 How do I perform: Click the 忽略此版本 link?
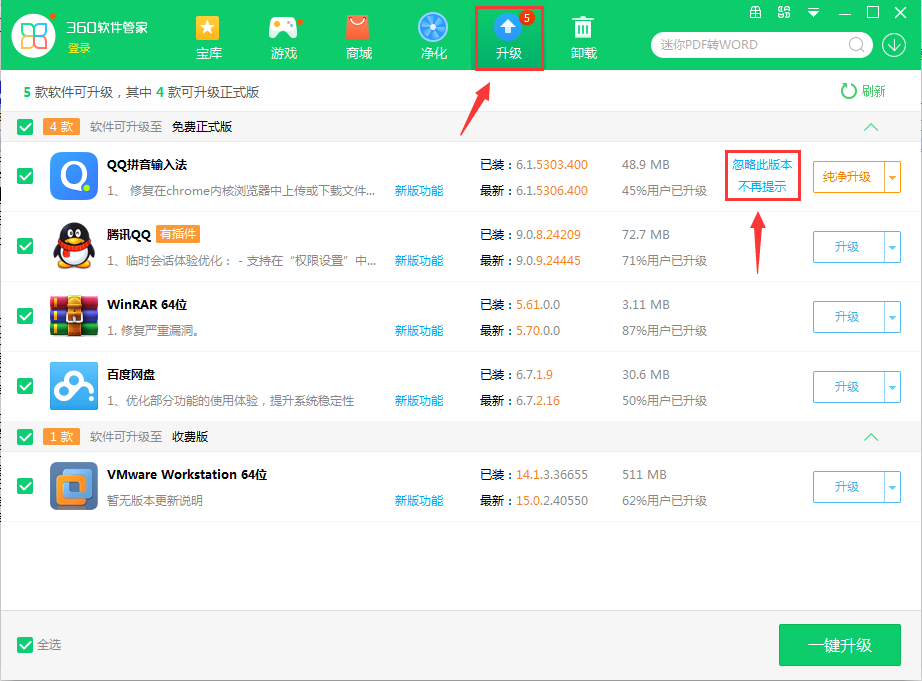click(762, 165)
